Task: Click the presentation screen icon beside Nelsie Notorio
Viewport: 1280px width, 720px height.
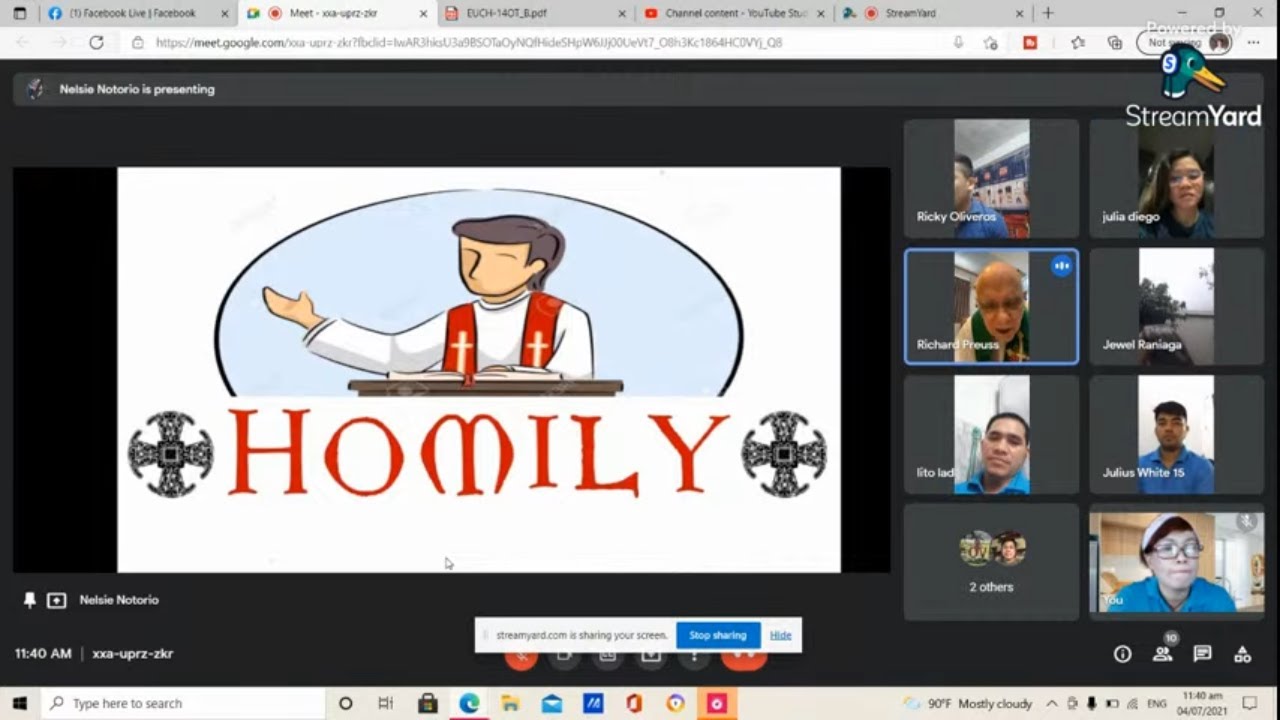Action: [x=57, y=600]
